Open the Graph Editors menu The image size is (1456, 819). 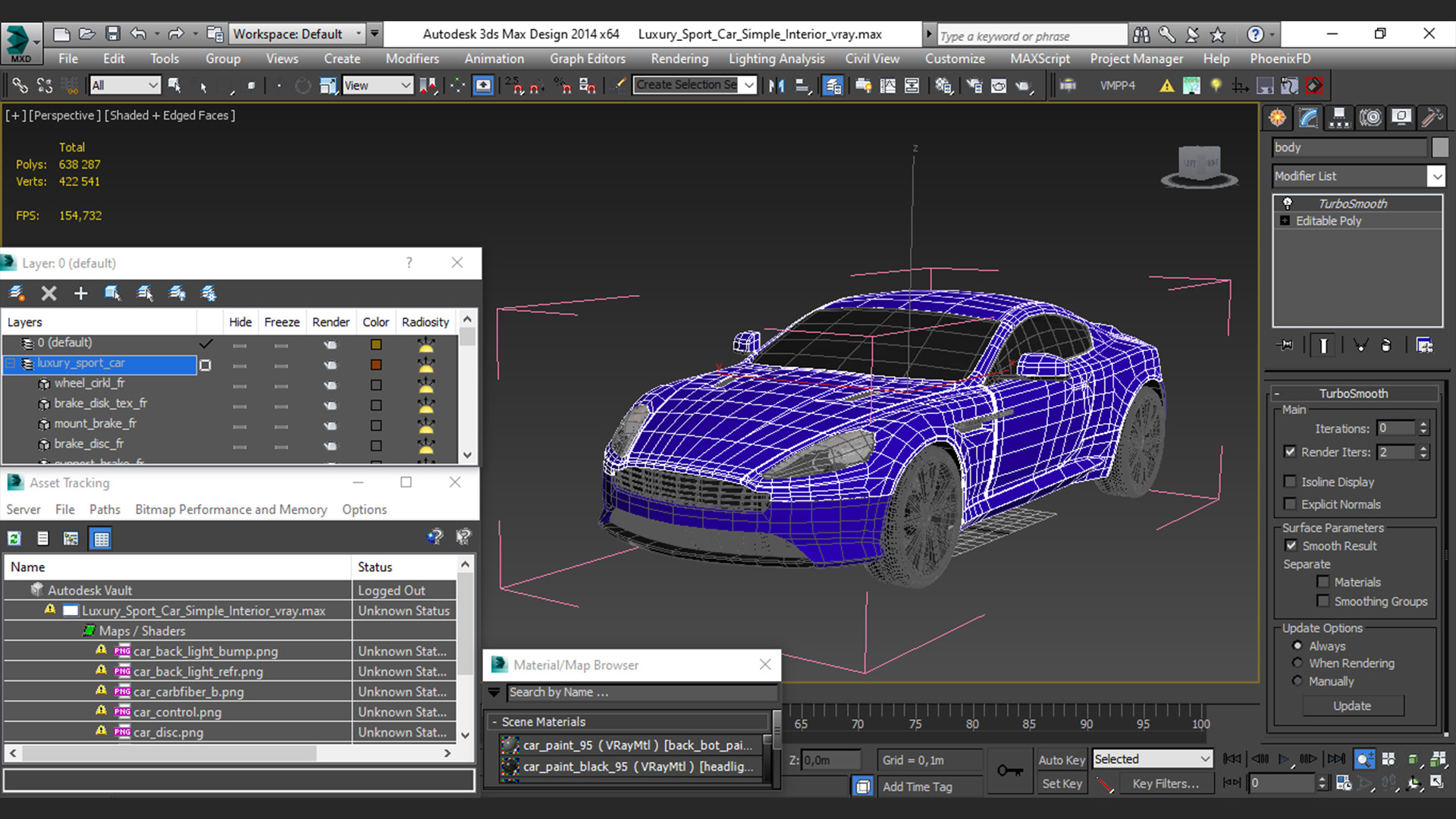coord(588,58)
